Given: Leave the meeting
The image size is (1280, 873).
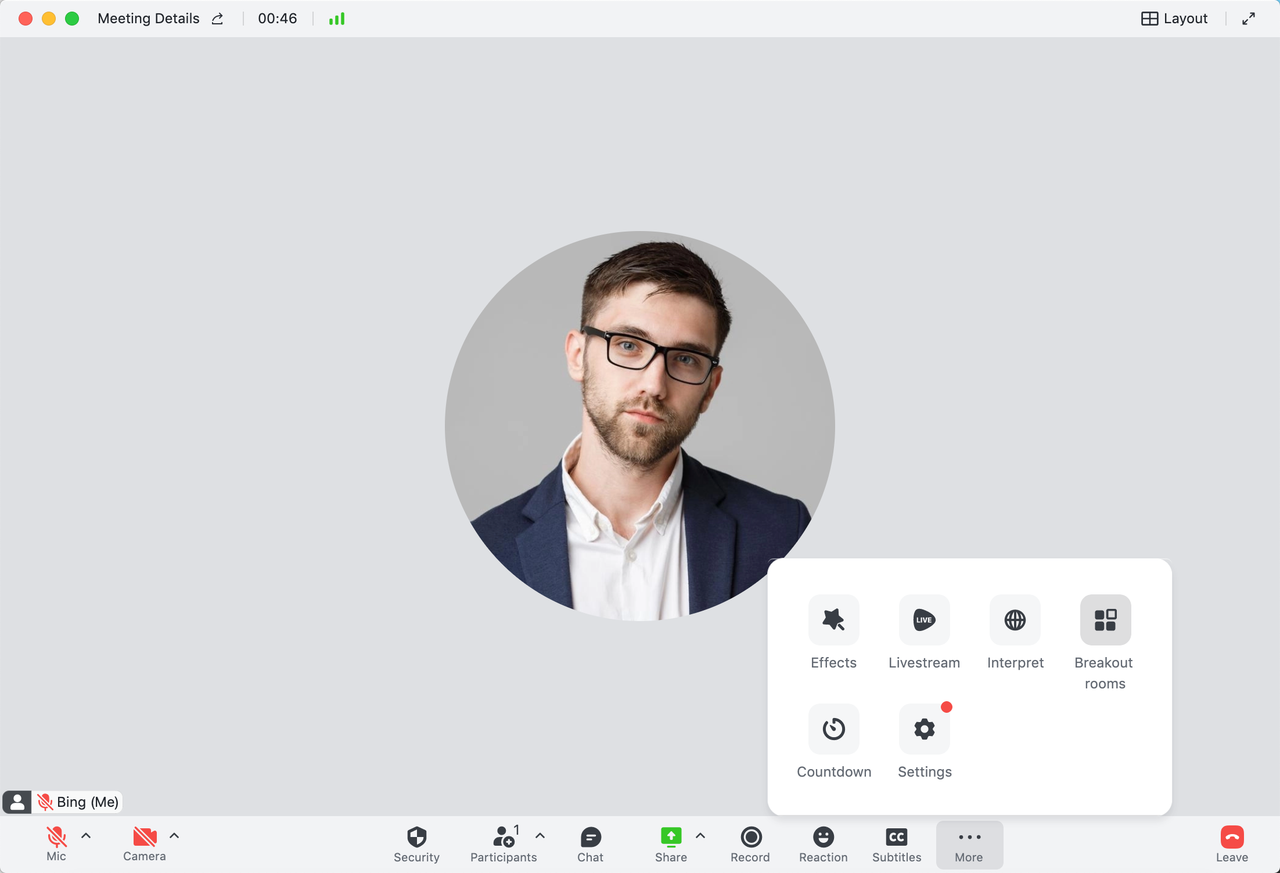Looking at the screenshot, I should pos(1232,844).
